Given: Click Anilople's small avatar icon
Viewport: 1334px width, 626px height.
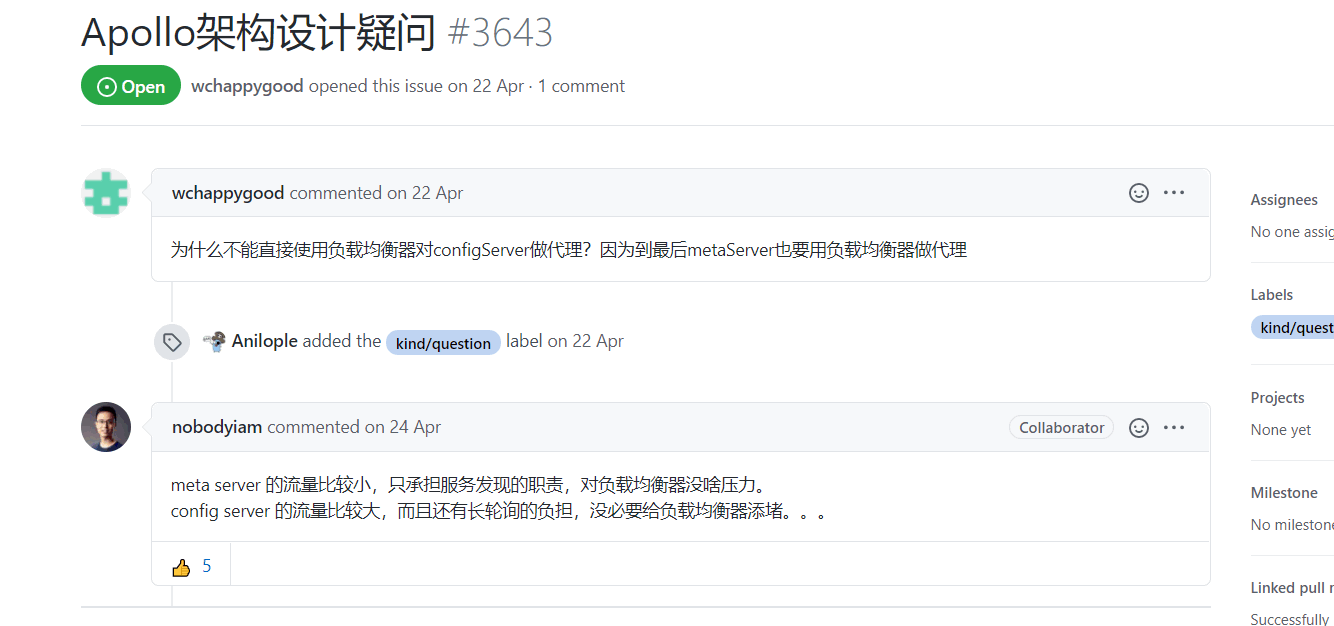Looking at the screenshot, I should point(214,341).
